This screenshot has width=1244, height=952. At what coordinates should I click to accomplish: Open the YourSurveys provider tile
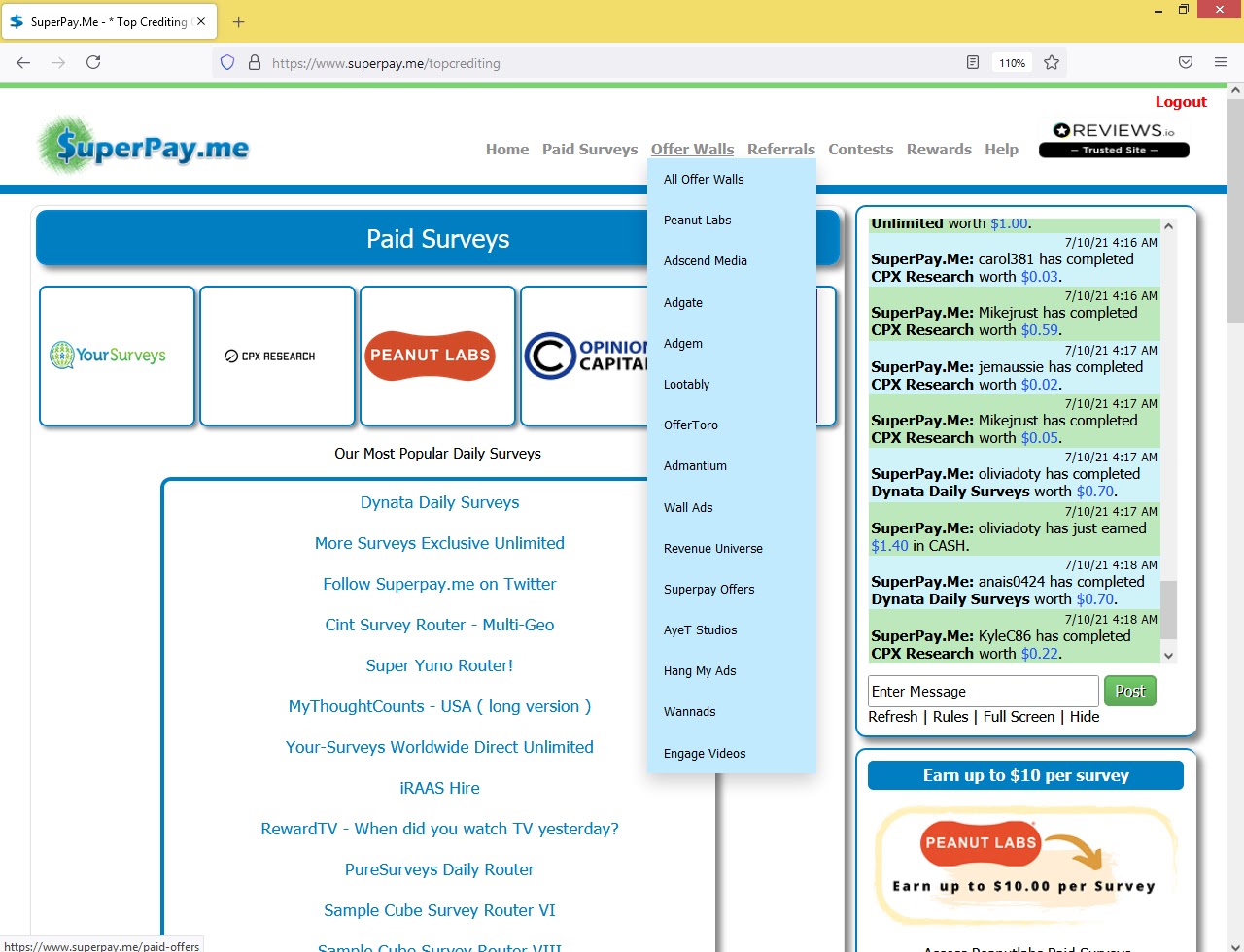pyautogui.click(x=118, y=356)
